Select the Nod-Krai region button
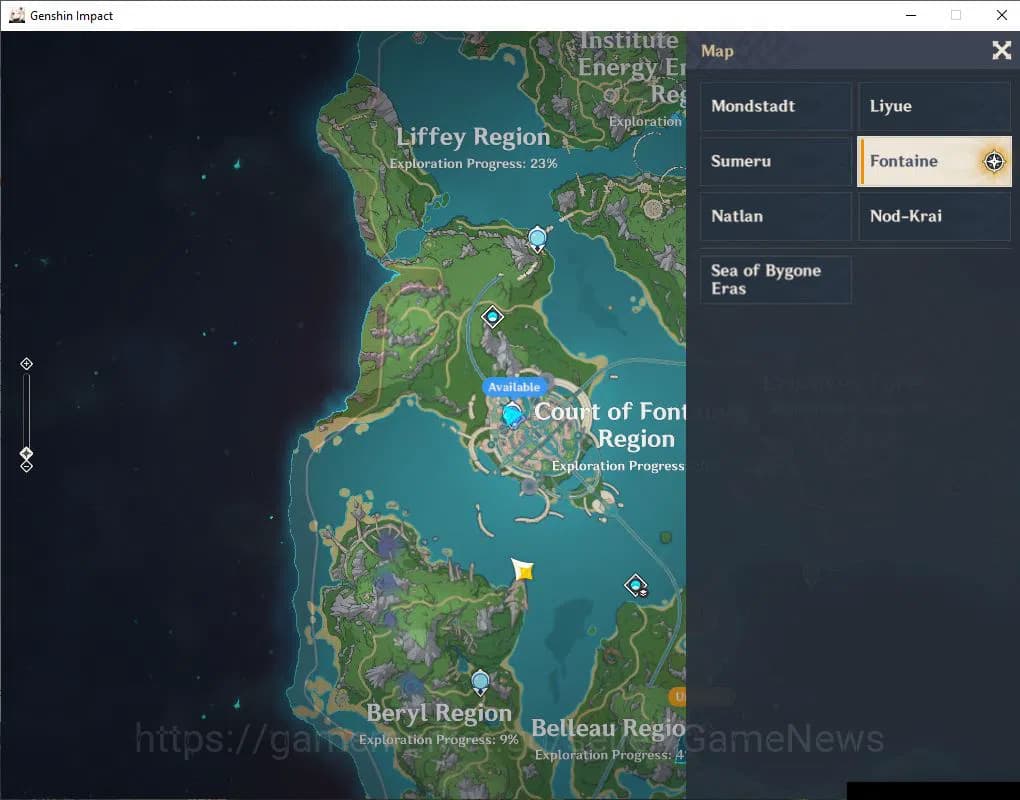This screenshot has width=1020, height=800. (934, 216)
